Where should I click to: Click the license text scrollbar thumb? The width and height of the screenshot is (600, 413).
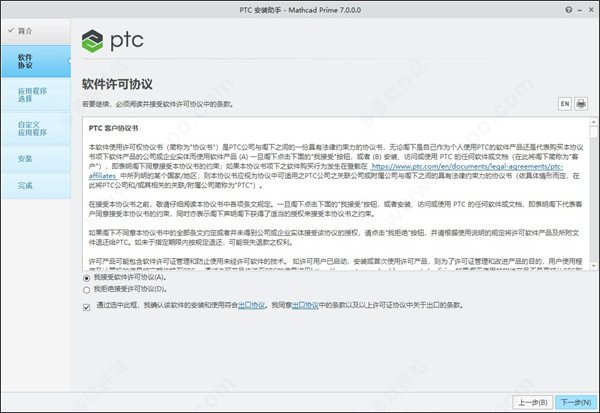click(593, 132)
